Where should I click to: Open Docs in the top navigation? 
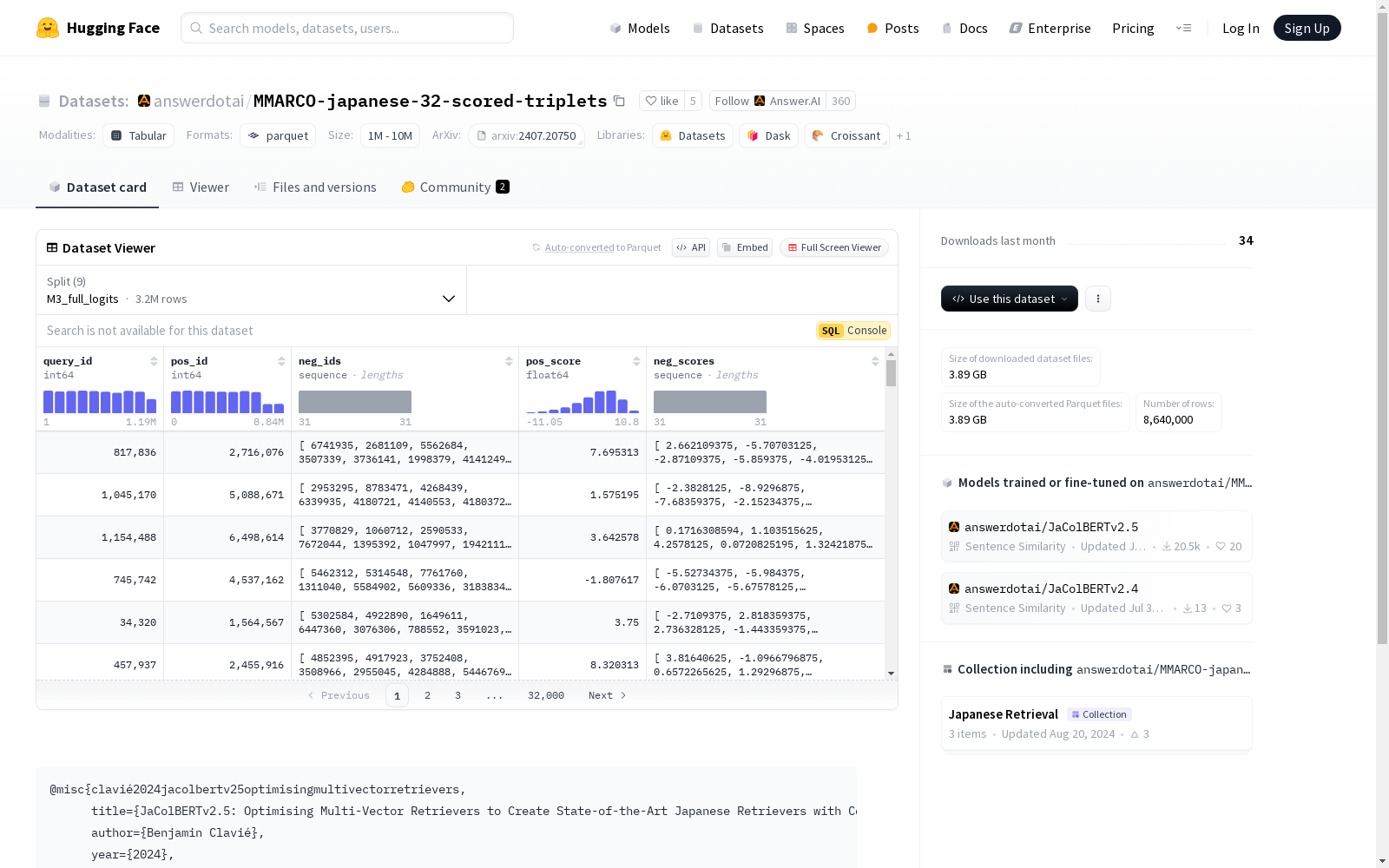(964, 28)
